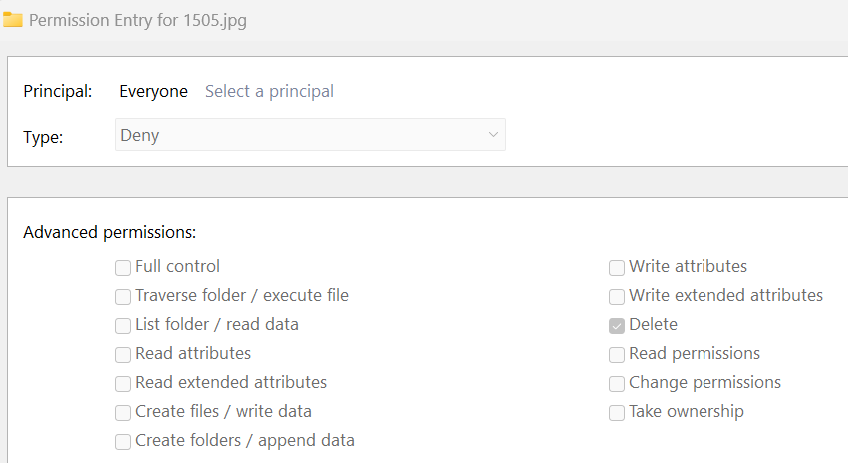Viewport: 848px width, 463px height.
Task: Click the Select a principal link
Action: click(269, 91)
